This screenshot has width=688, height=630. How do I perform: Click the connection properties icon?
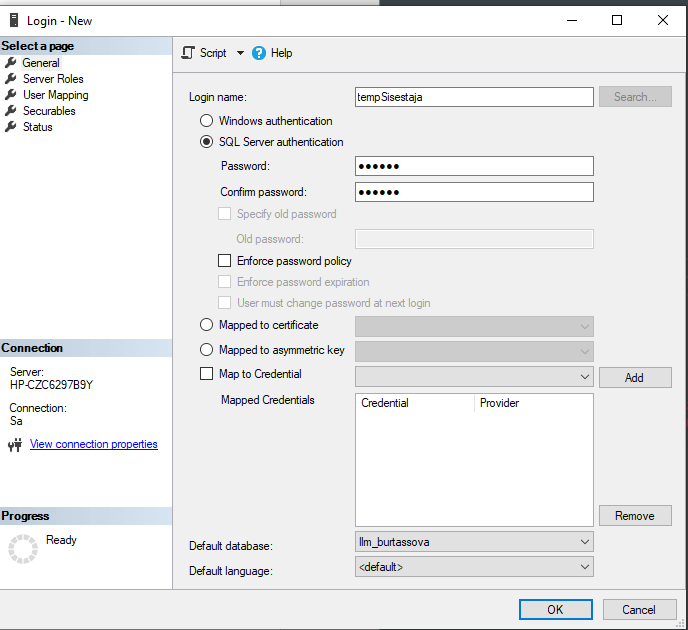(x=15, y=445)
